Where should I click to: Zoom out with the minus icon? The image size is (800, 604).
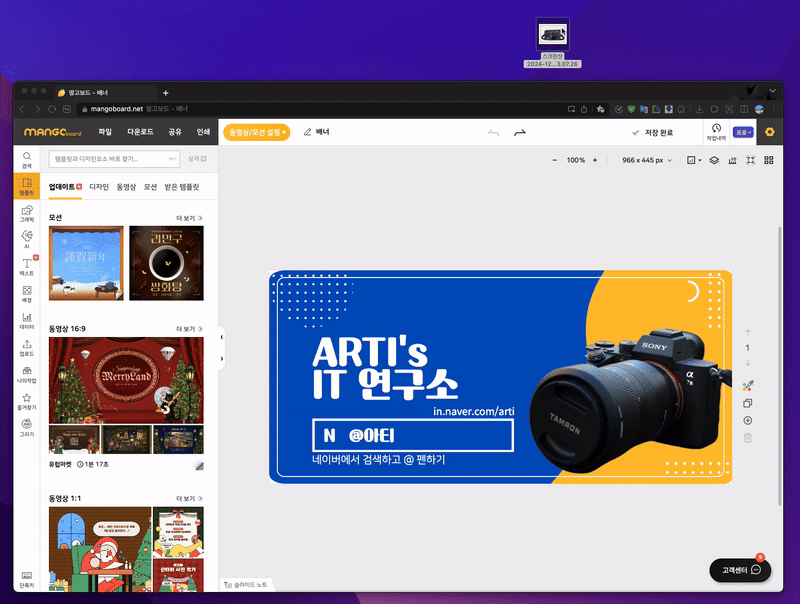555,160
